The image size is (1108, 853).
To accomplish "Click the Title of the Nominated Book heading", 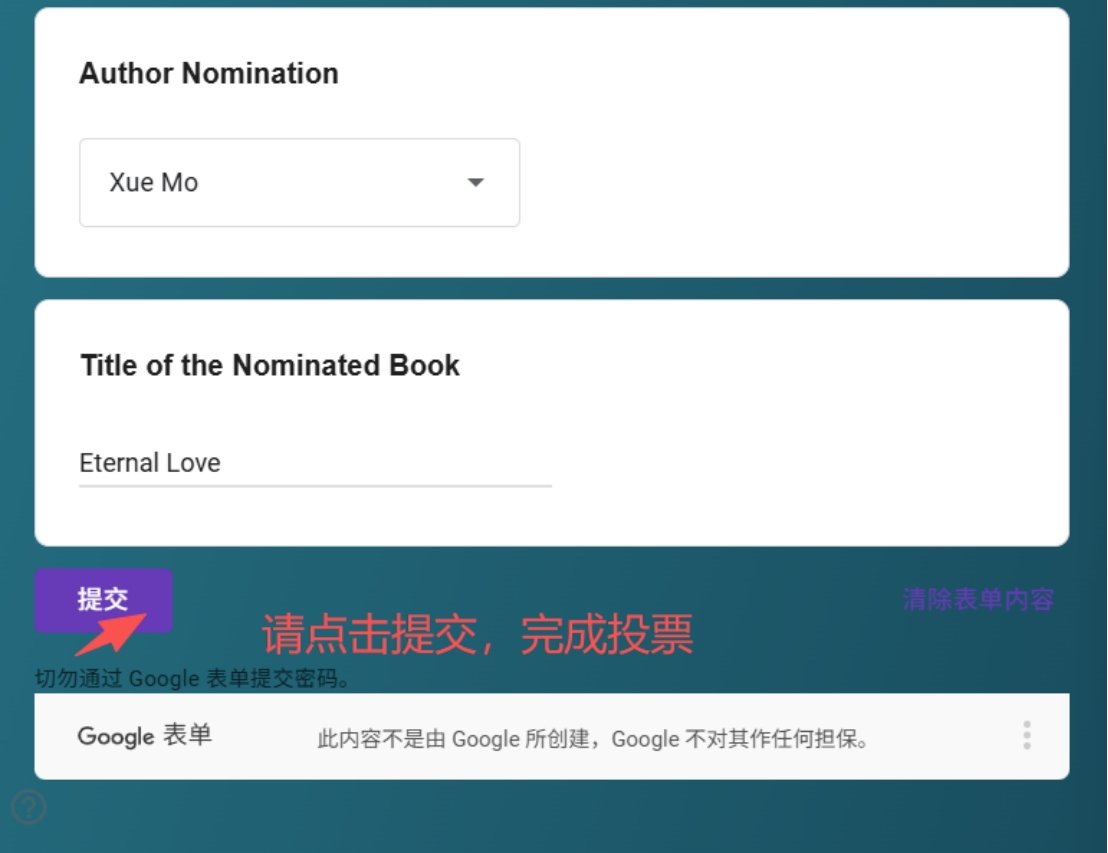I will tap(270, 365).
